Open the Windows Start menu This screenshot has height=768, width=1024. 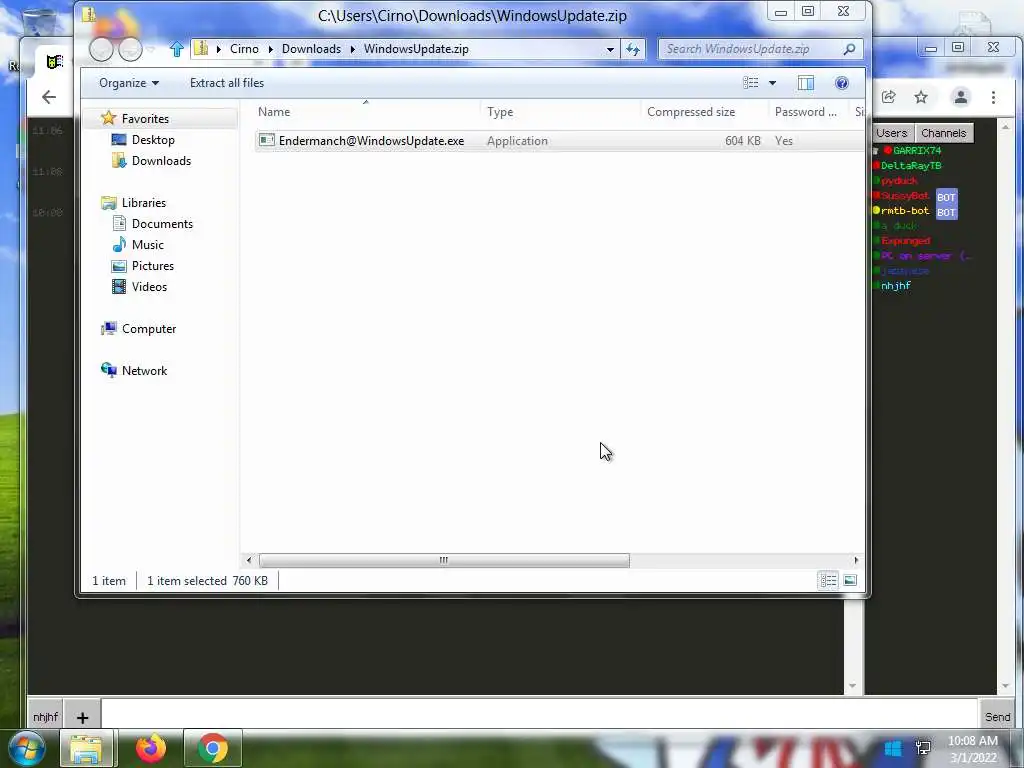pos(26,748)
